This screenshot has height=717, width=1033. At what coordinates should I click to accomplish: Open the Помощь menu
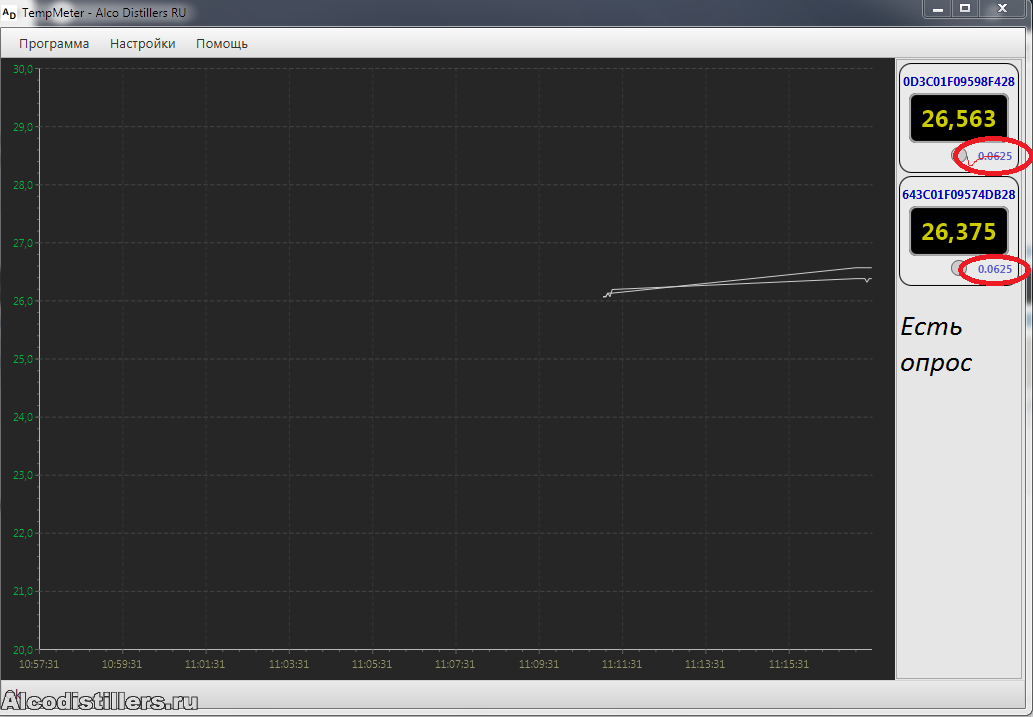tap(222, 43)
